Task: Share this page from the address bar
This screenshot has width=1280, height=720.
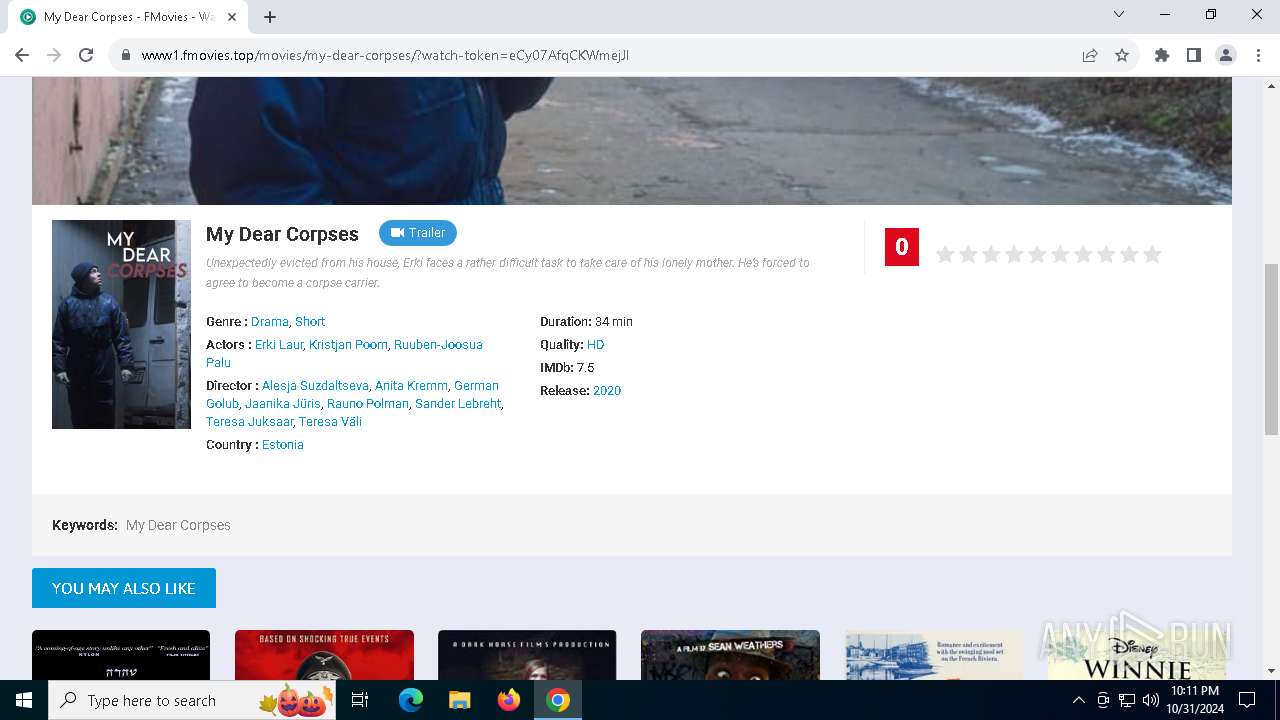Action: pos(1090,55)
